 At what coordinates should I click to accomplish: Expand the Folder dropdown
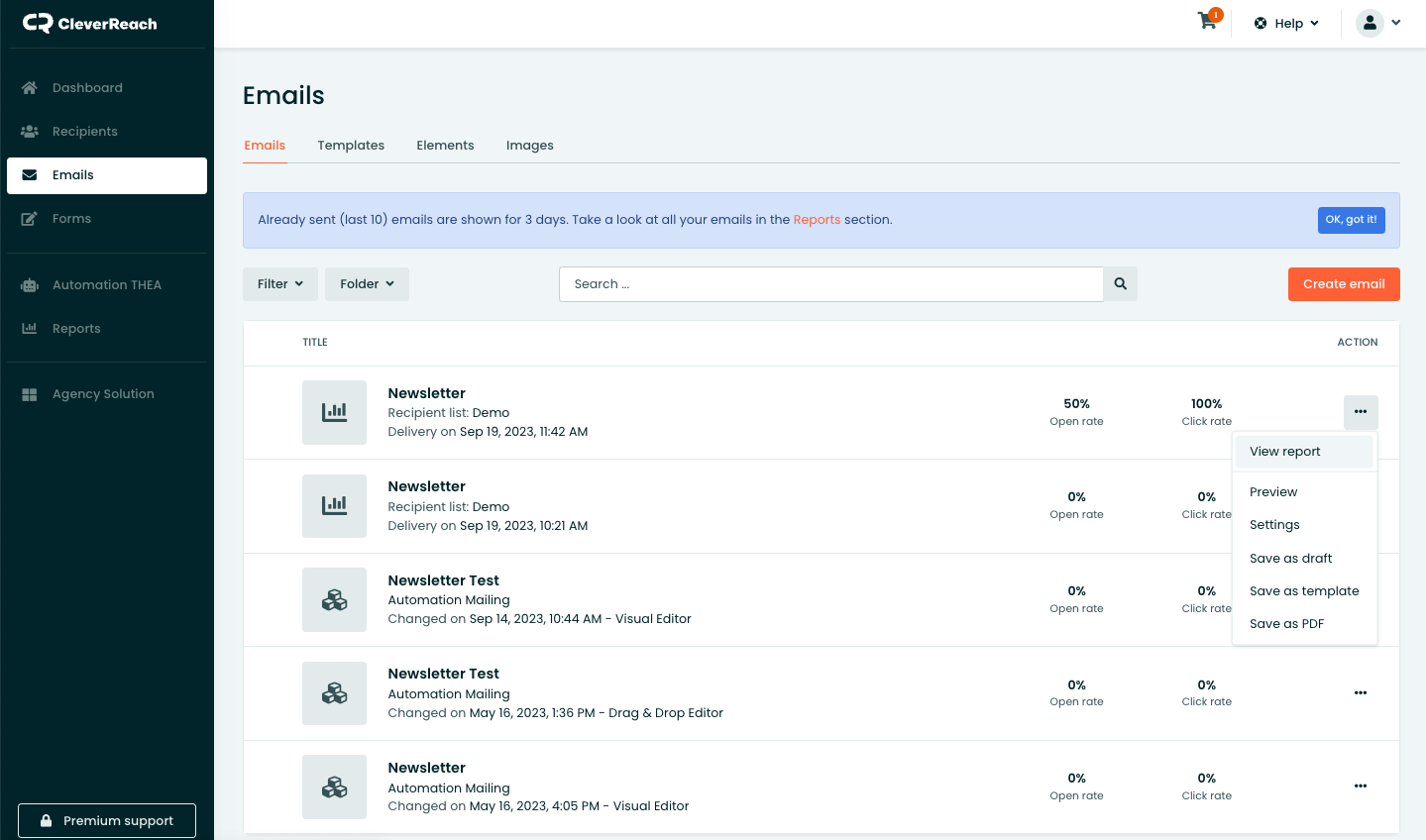point(367,284)
